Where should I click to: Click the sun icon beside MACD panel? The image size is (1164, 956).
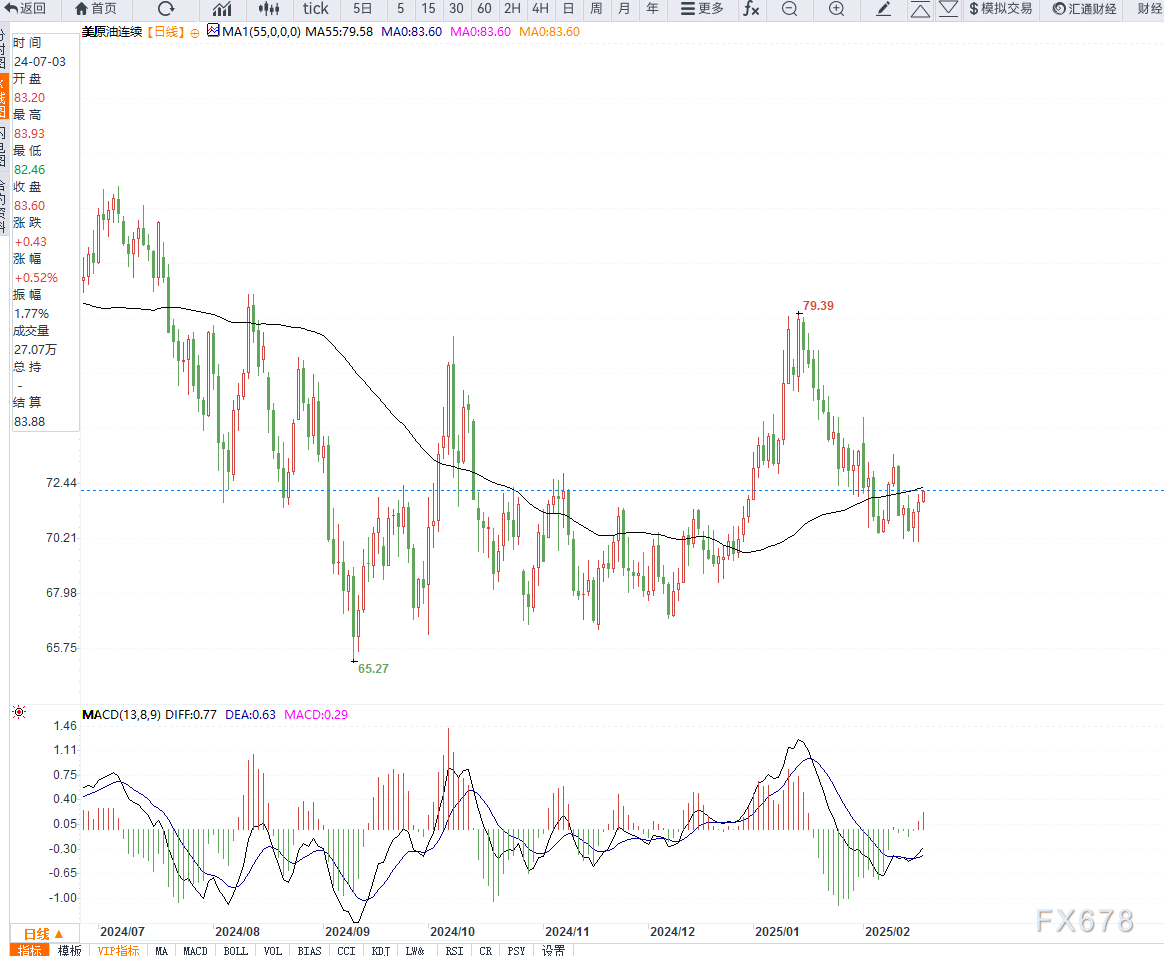point(18,713)
